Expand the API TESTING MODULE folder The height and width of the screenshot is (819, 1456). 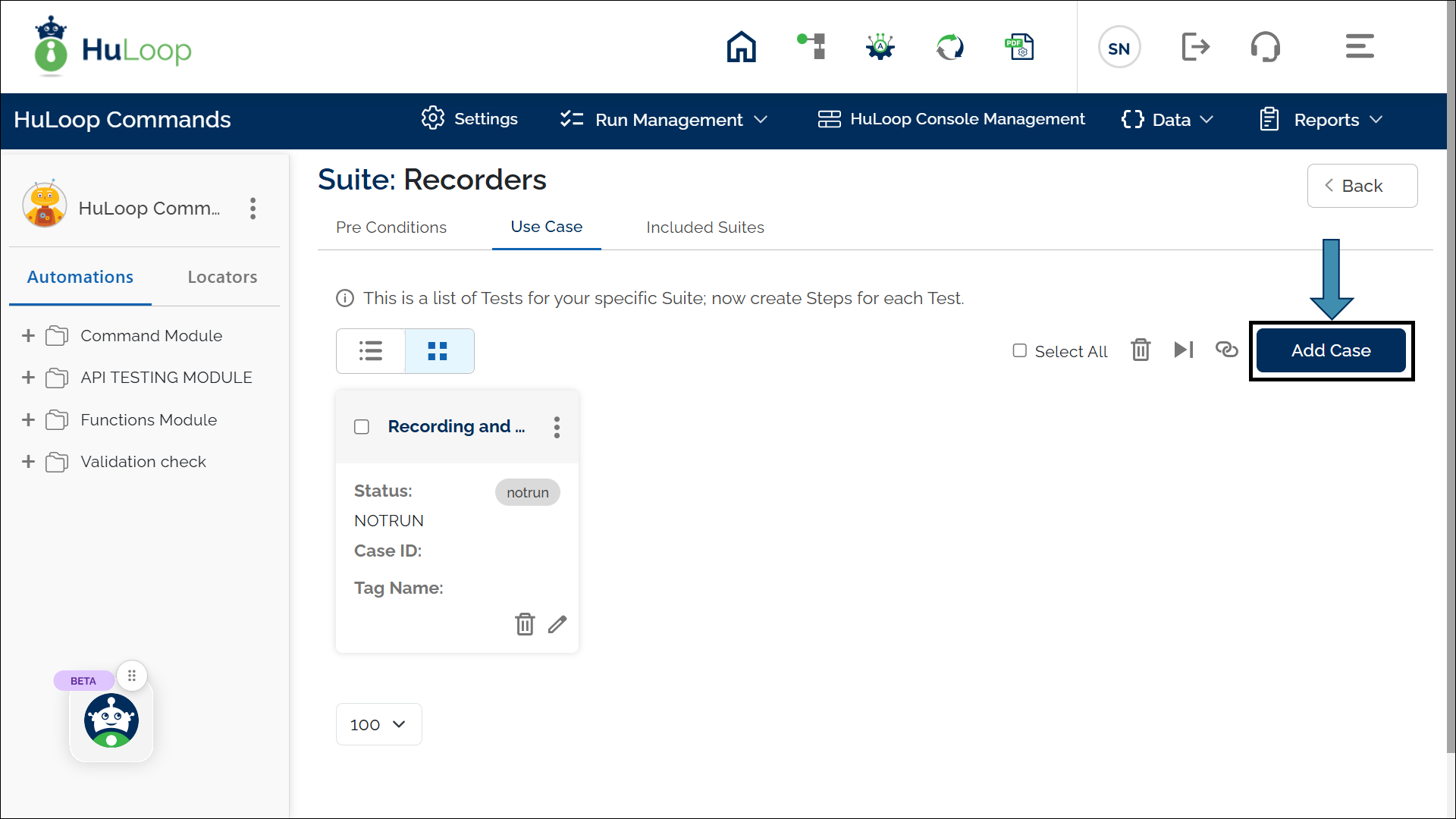click(29, 378)
